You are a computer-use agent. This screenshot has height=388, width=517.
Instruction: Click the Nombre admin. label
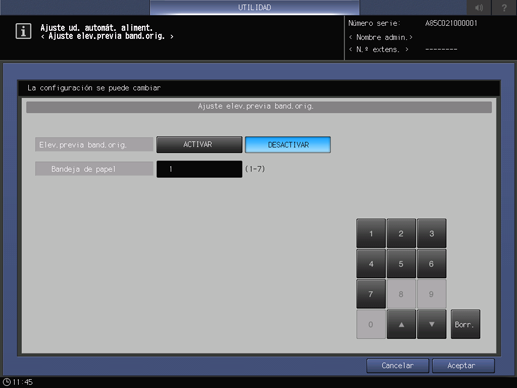coord(381,37)
